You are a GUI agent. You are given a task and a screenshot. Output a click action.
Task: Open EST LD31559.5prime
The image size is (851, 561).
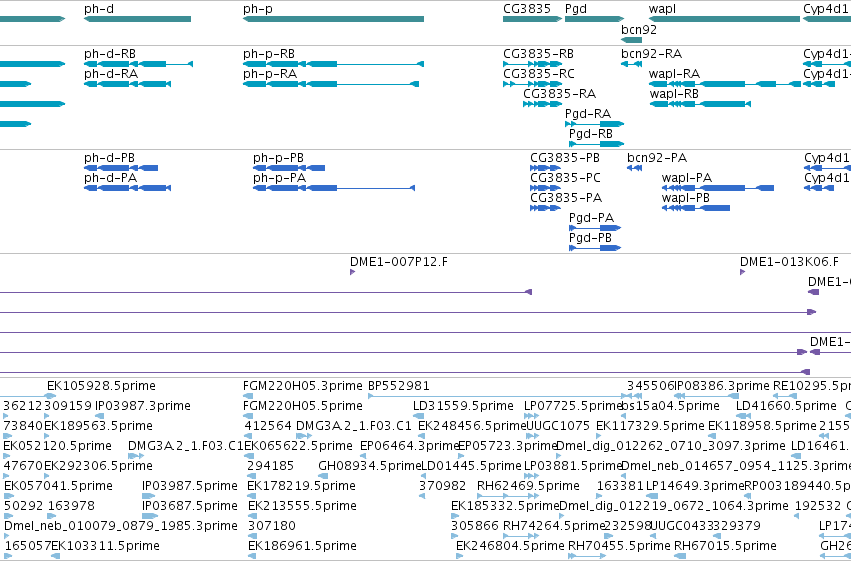(463, 406)
